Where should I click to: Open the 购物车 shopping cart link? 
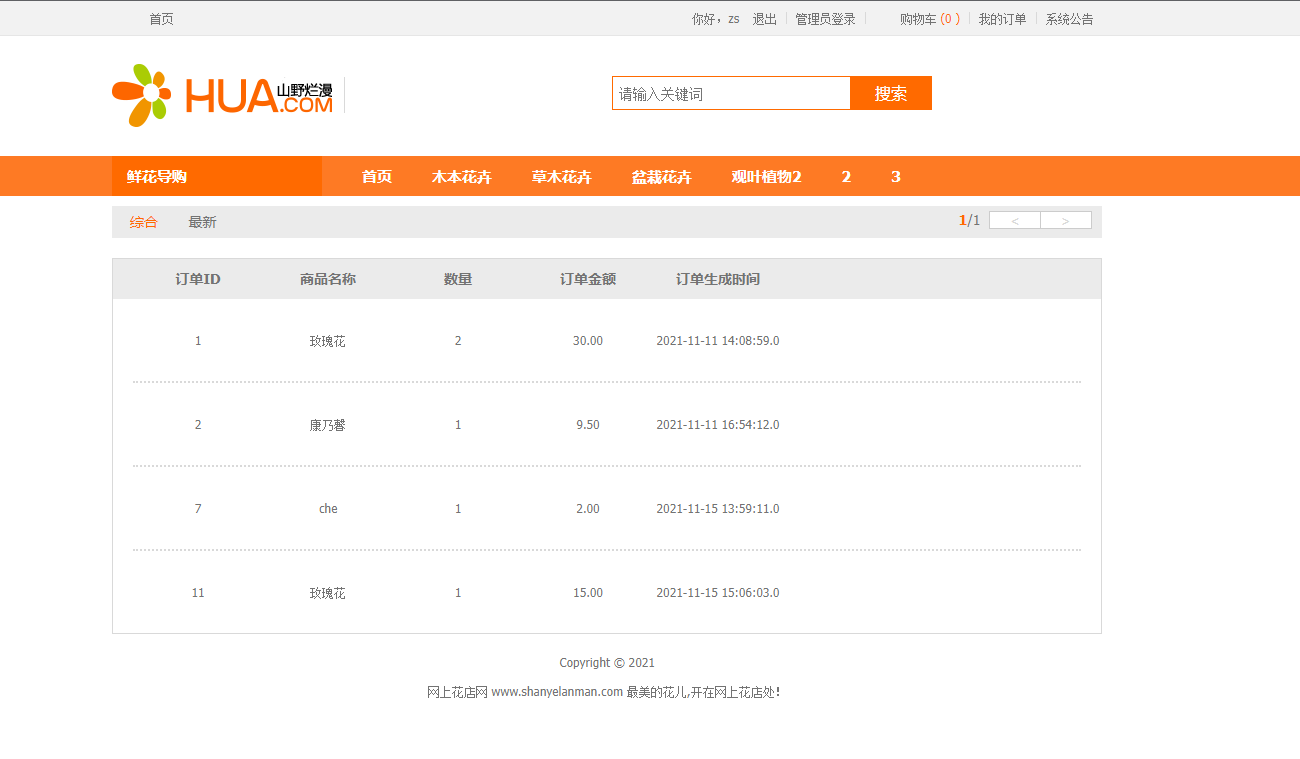pos(930,19)
